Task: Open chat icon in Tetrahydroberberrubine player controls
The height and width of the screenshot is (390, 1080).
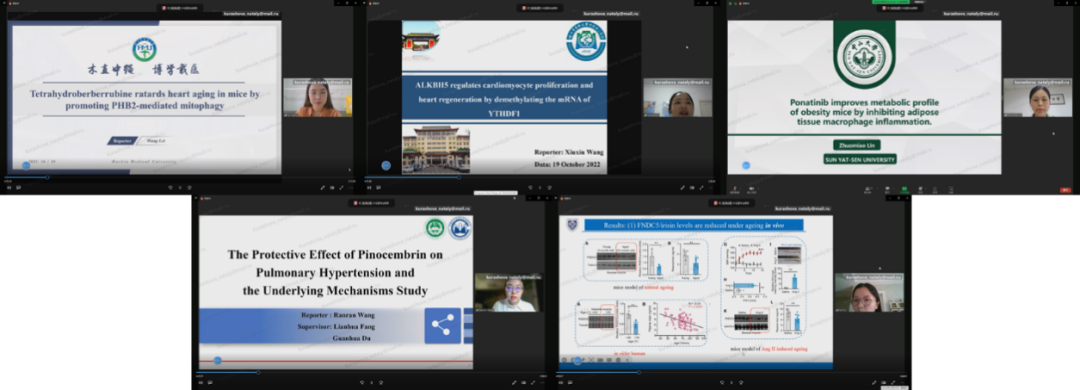Action: (19, 187)
